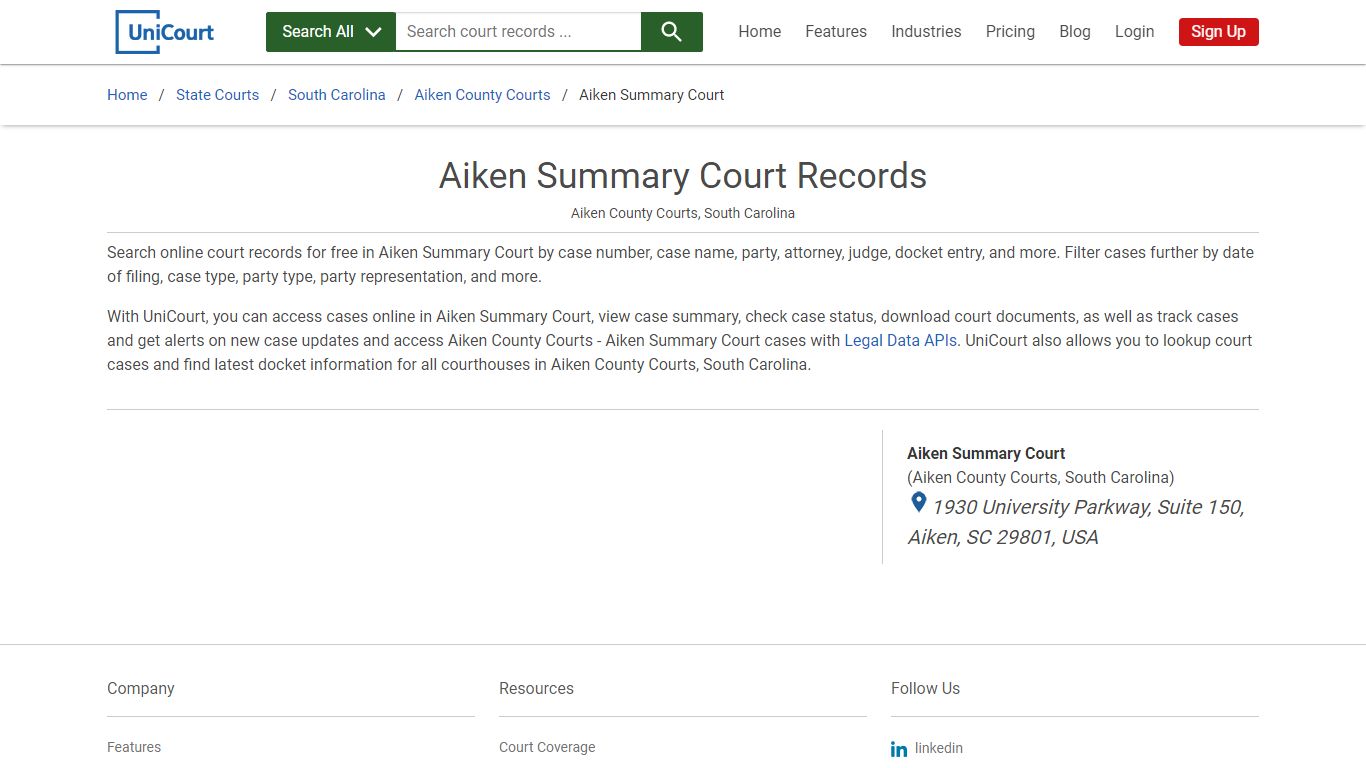1366x768 pixels.
Task: Click the map pin location icon
Action: (918, 503)
